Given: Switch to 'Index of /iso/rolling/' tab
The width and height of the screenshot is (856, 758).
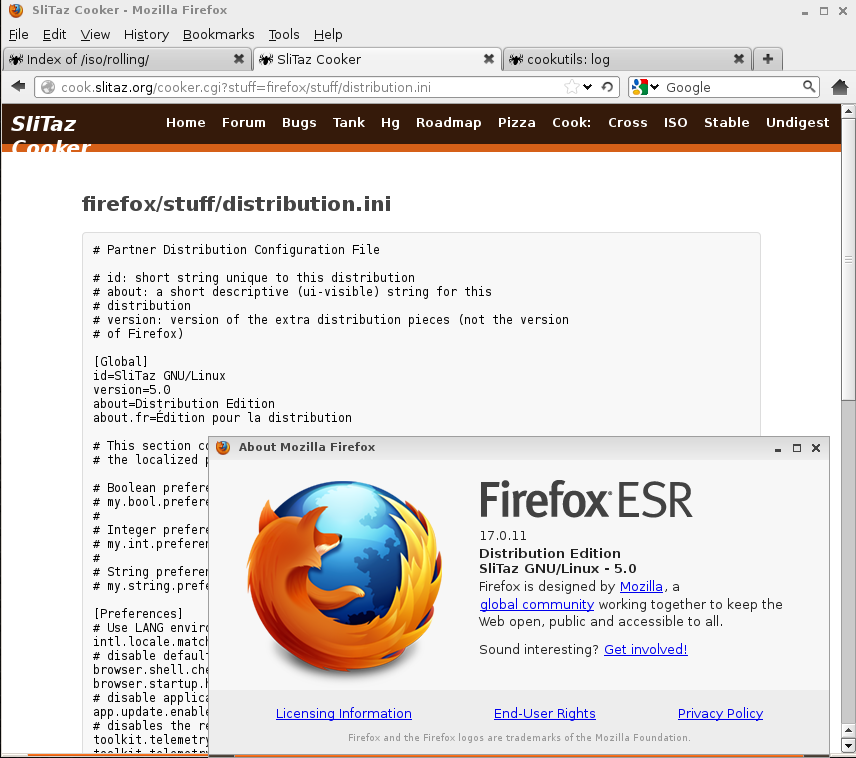Looking at the screenshot, I should pos(126,59).
